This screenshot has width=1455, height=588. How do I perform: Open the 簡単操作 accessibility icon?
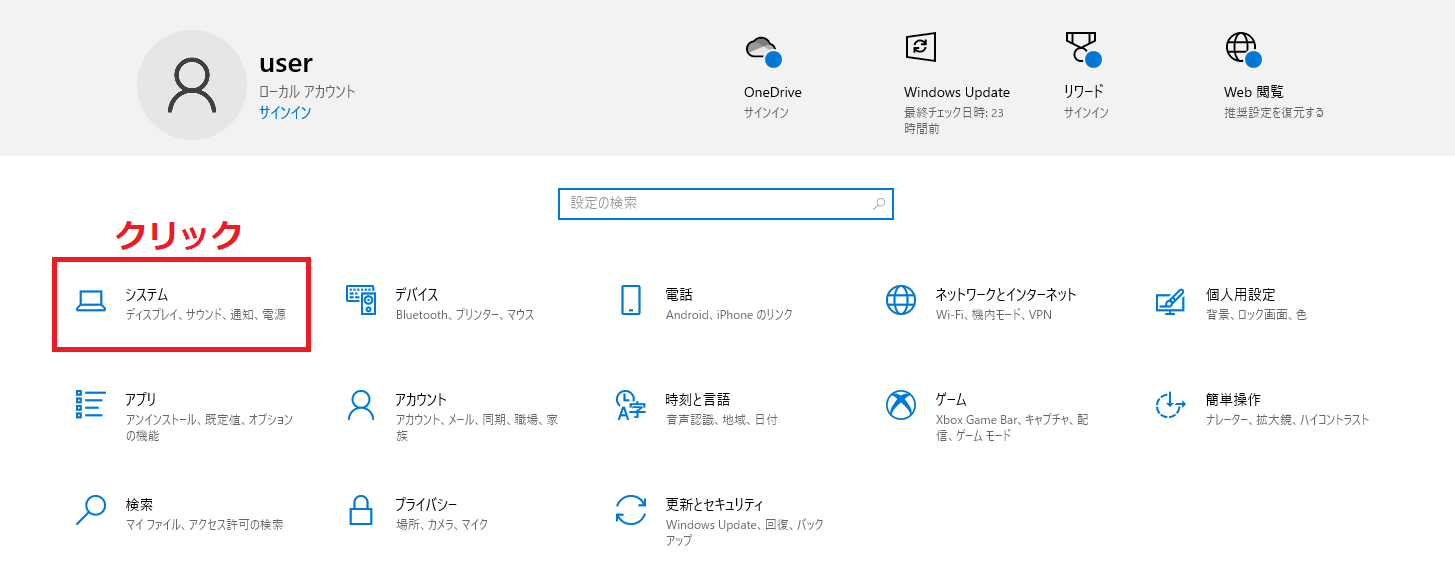(x=1170, y=404)
